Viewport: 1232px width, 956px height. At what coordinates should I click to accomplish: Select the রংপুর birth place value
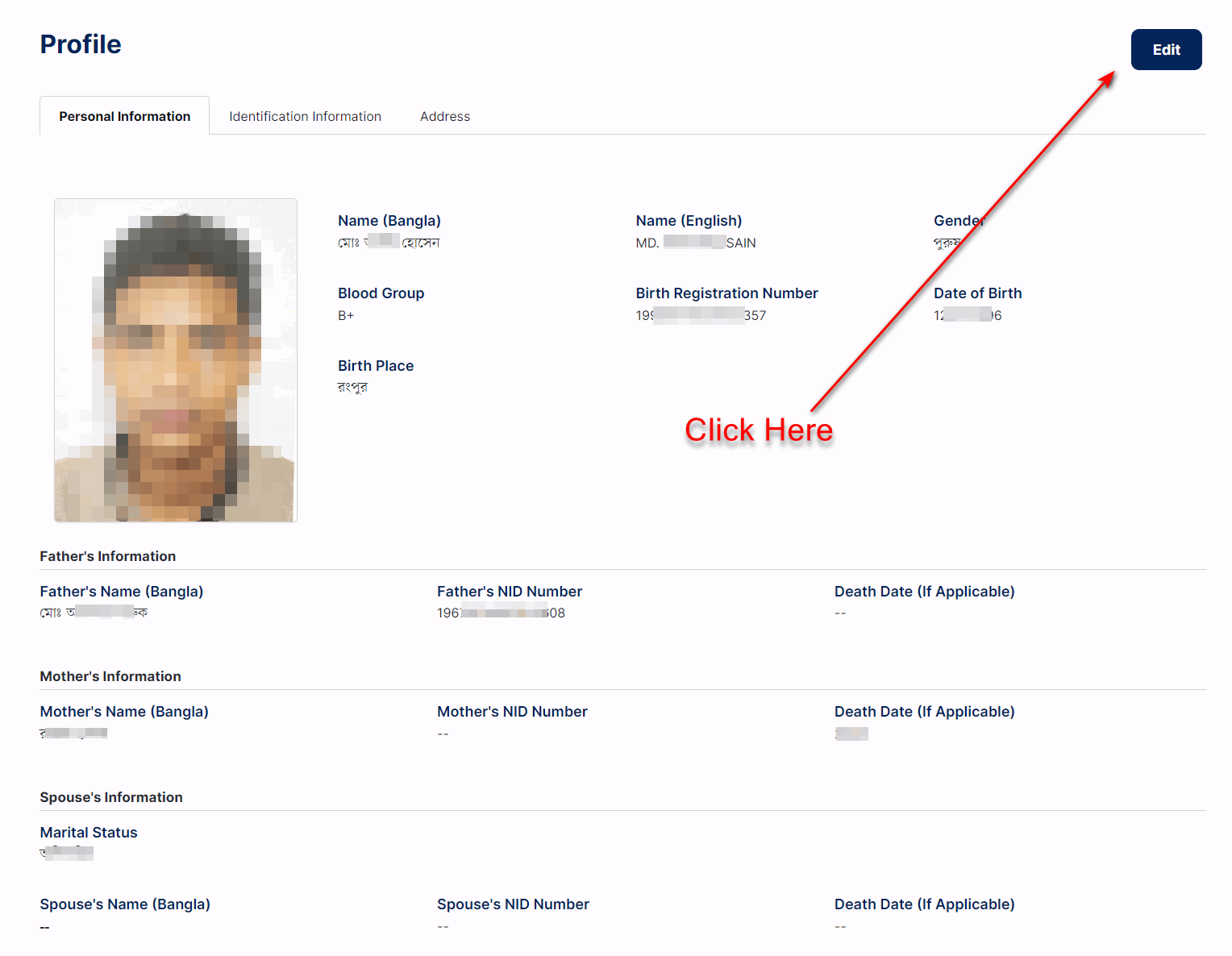[x=352, y=388]
